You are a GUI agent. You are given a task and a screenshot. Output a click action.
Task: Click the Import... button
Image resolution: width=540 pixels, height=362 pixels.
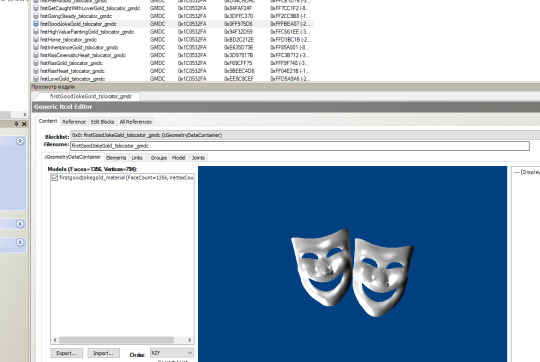click(103, 353)
